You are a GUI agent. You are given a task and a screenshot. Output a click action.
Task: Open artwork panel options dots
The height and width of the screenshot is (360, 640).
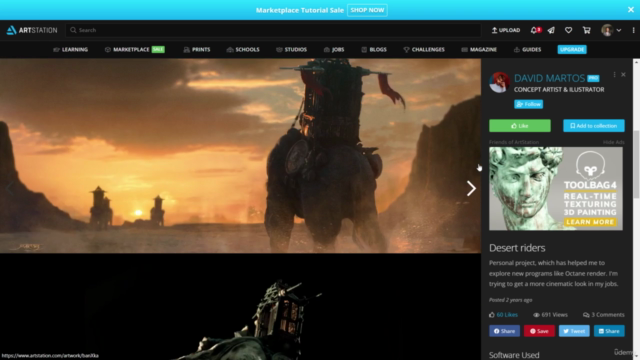614,75
